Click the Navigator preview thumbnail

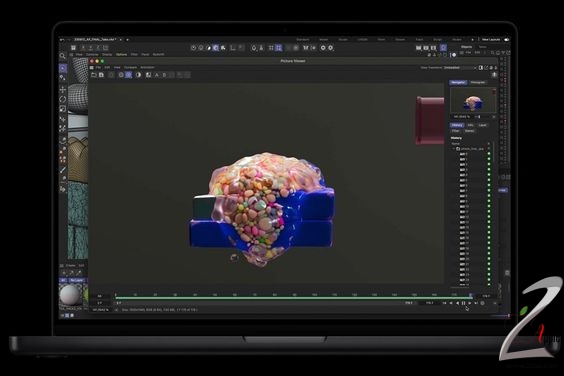pos(473,100)
